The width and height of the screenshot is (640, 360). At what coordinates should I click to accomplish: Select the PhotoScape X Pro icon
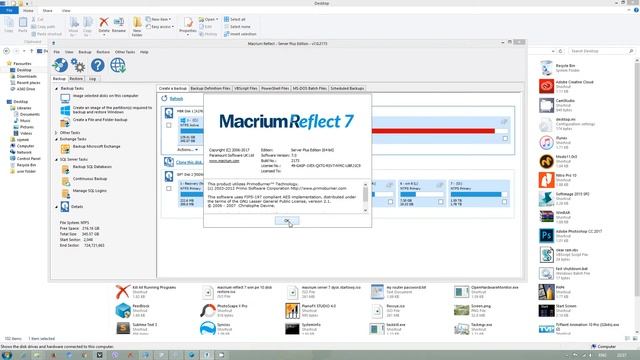click(x=208, y=310)
